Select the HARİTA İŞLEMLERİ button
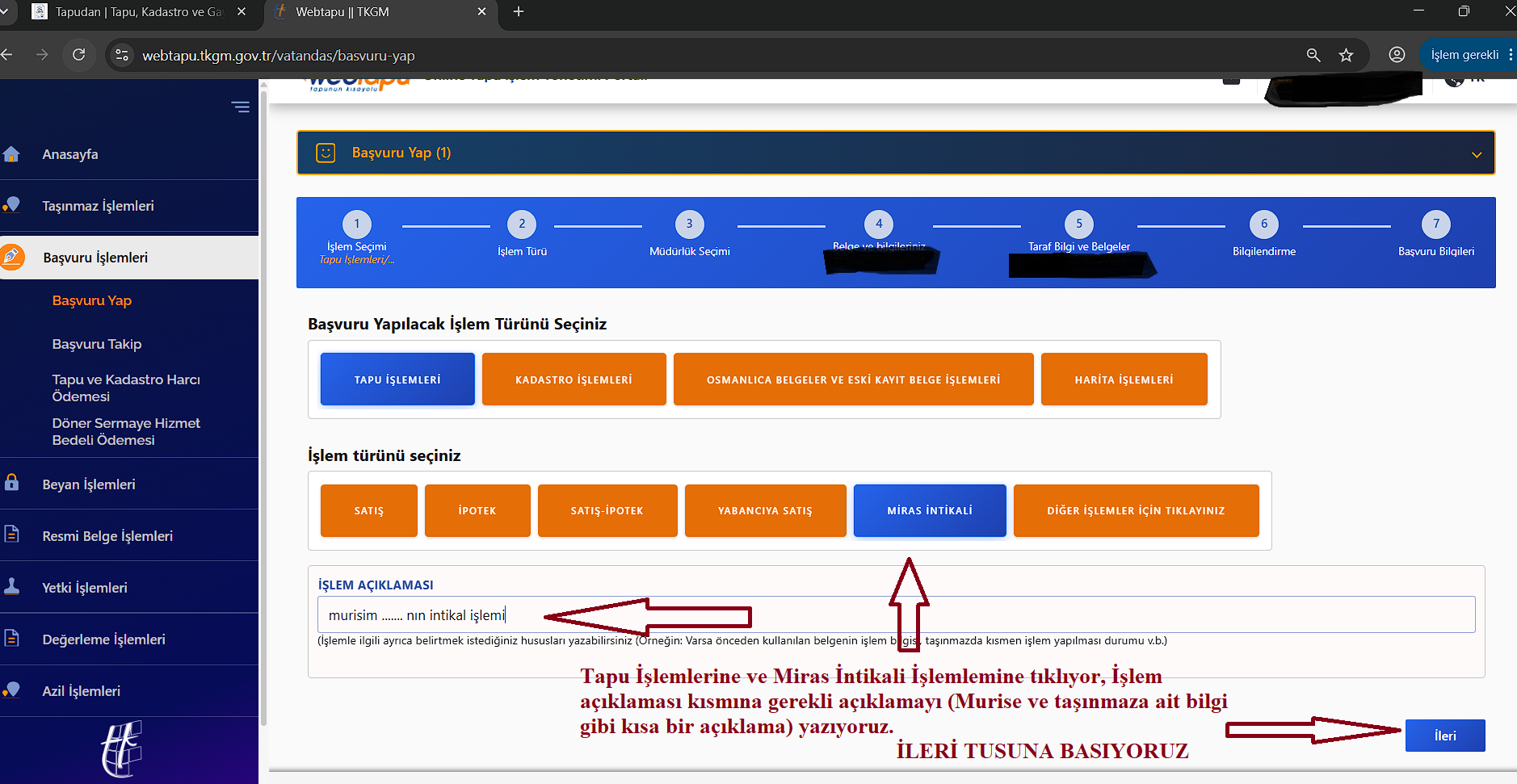The image size is (1517, 784). point(1124,379)
